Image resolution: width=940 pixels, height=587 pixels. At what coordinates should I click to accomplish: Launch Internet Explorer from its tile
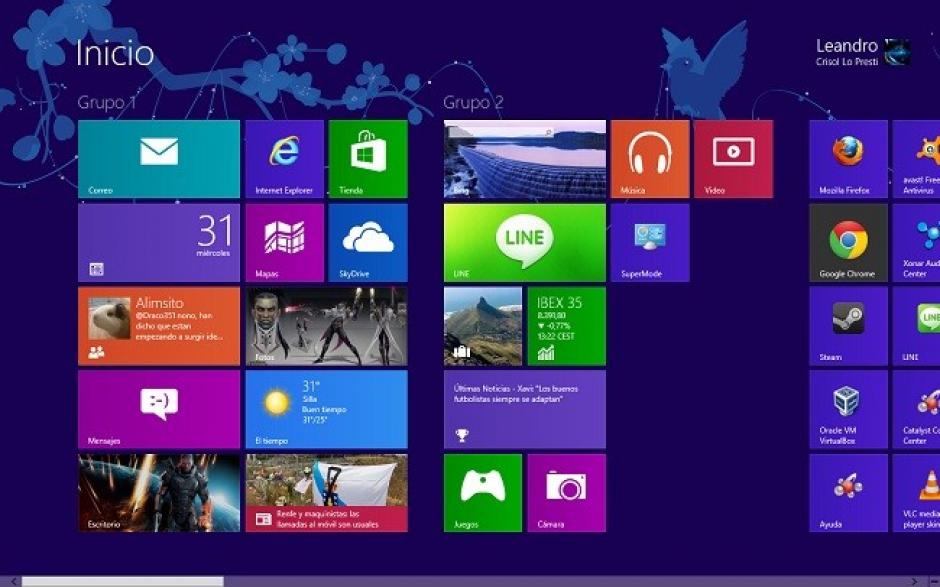[283, 158]
